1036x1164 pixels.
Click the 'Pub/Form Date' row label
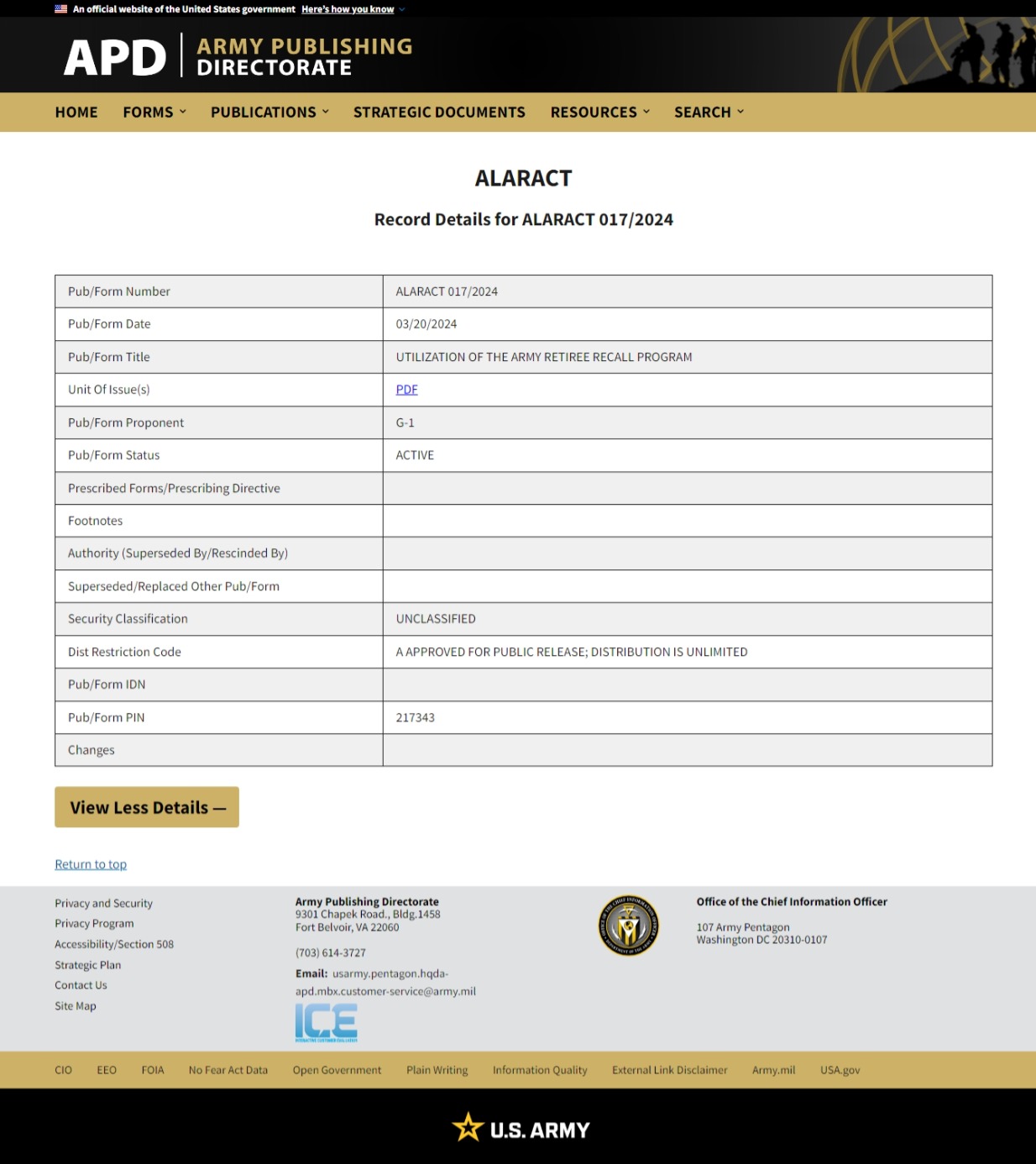tap(109, 324)
